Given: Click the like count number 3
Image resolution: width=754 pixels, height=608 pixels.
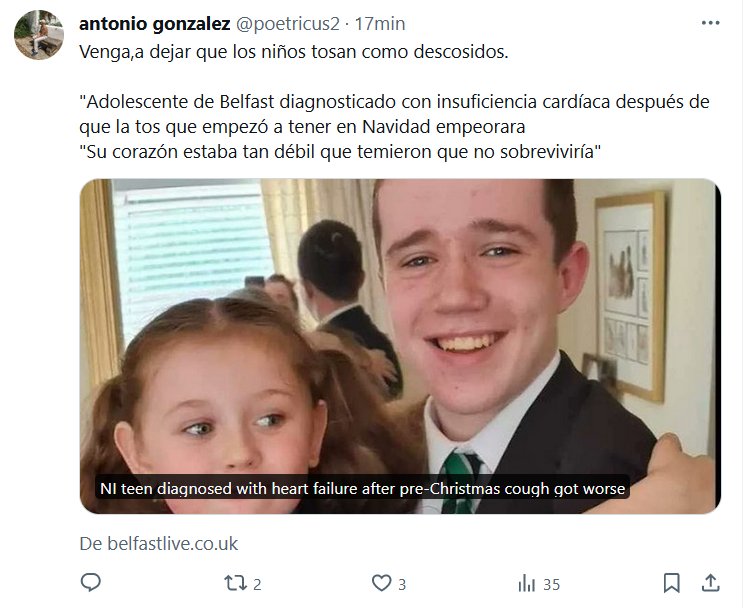Looking at the screenshot, I should (x=402, y=584).
